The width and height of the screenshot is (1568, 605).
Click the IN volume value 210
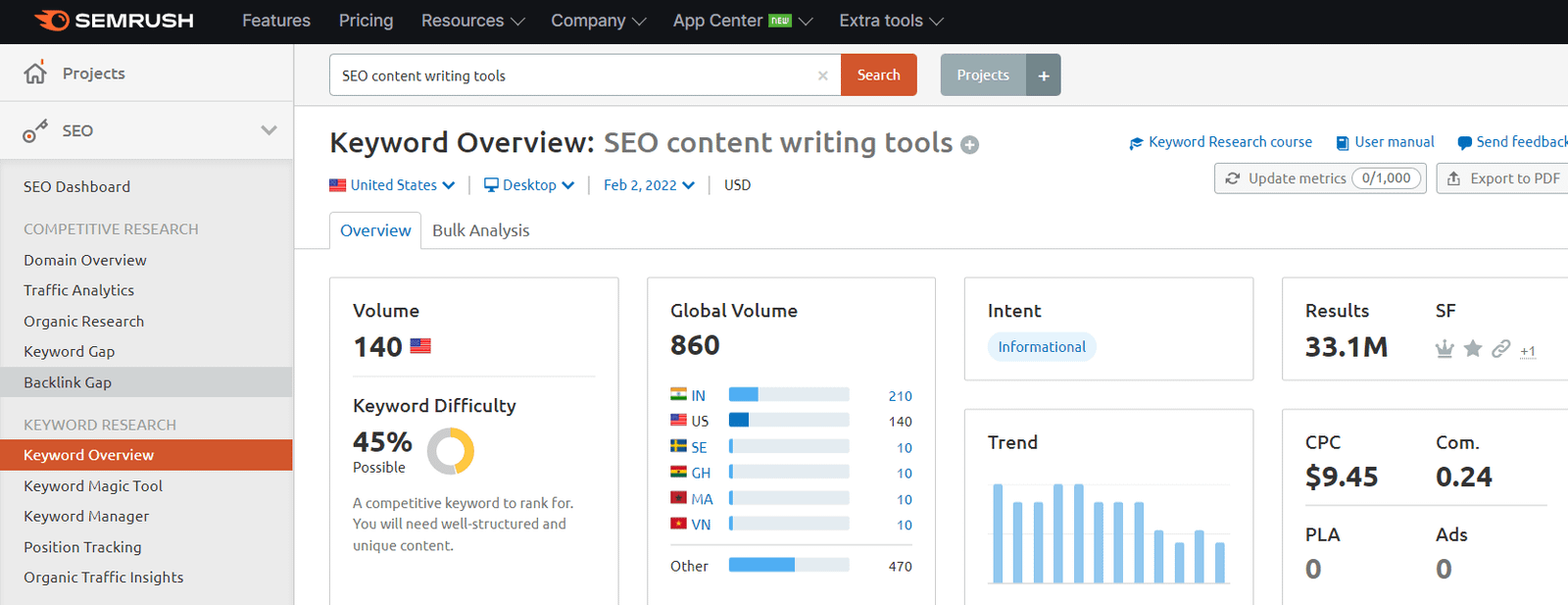tap(901, 396)
